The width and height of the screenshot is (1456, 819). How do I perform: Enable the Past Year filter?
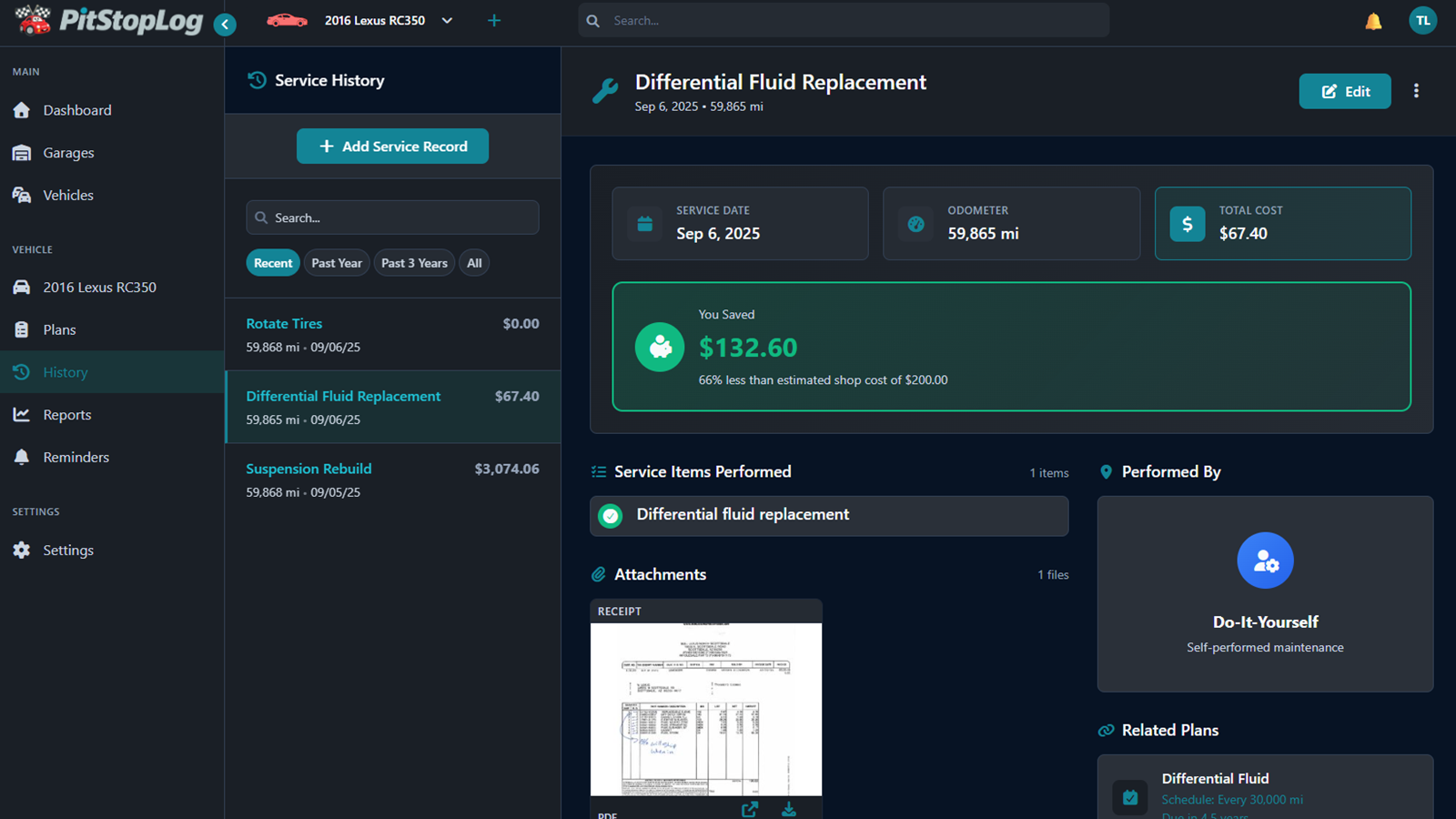click(x=337, y=262)
